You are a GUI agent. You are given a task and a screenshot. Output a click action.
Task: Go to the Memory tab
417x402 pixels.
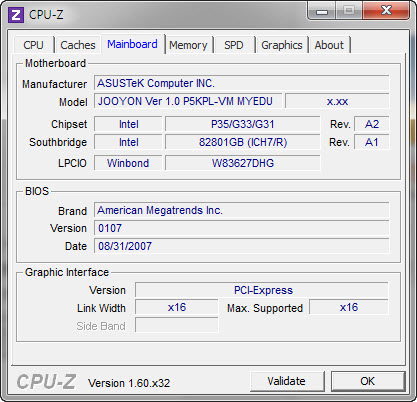coord(188,45)
